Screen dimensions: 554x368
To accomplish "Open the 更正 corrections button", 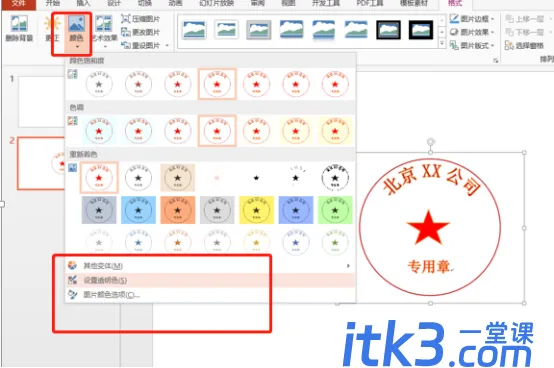I will 52,29.
